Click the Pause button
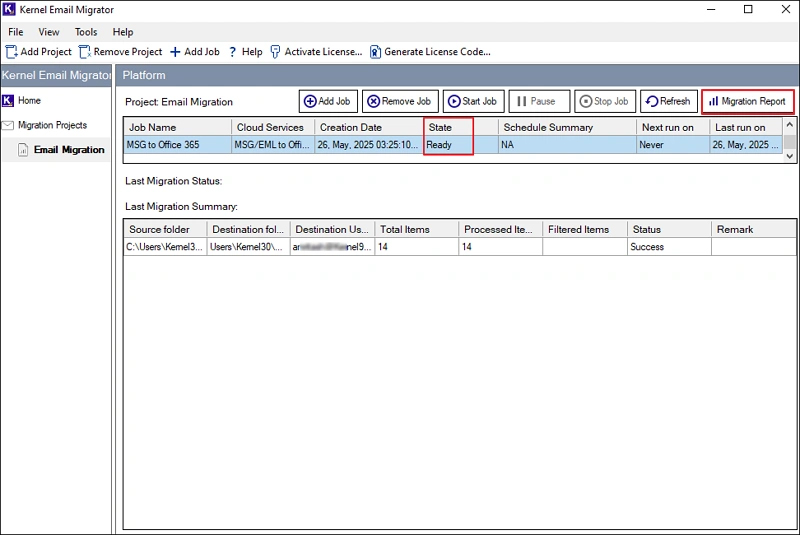Image resolution: width=800 pixels, height=535 pixels. point(539,101)
